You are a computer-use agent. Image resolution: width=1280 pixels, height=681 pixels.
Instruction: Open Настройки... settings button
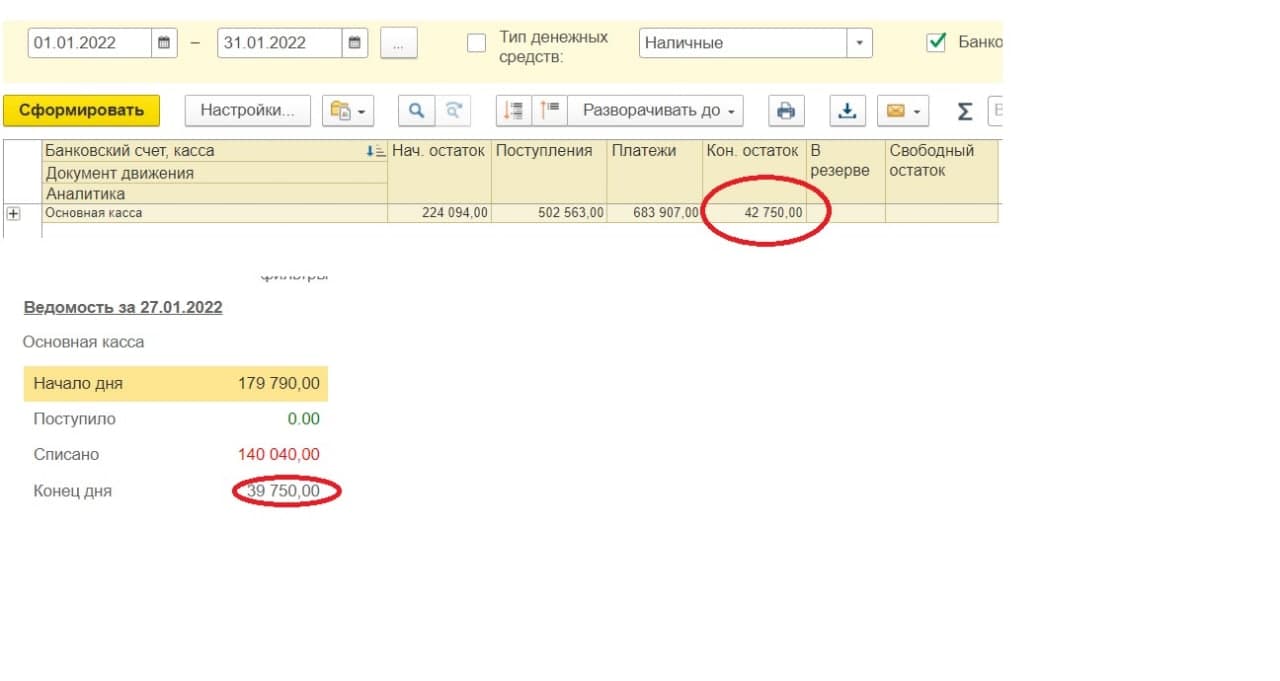click(x=247, y=111)
